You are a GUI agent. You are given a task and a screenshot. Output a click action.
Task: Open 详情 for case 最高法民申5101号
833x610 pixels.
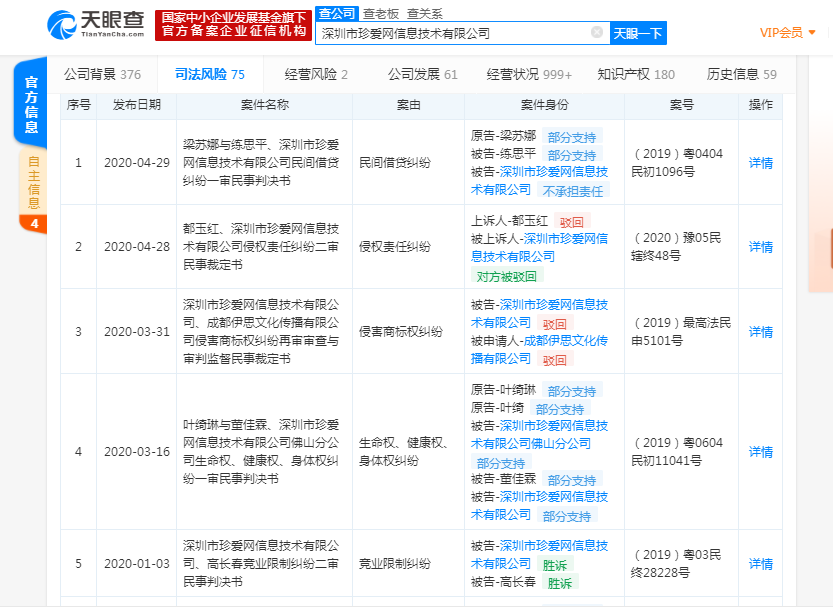760,332
